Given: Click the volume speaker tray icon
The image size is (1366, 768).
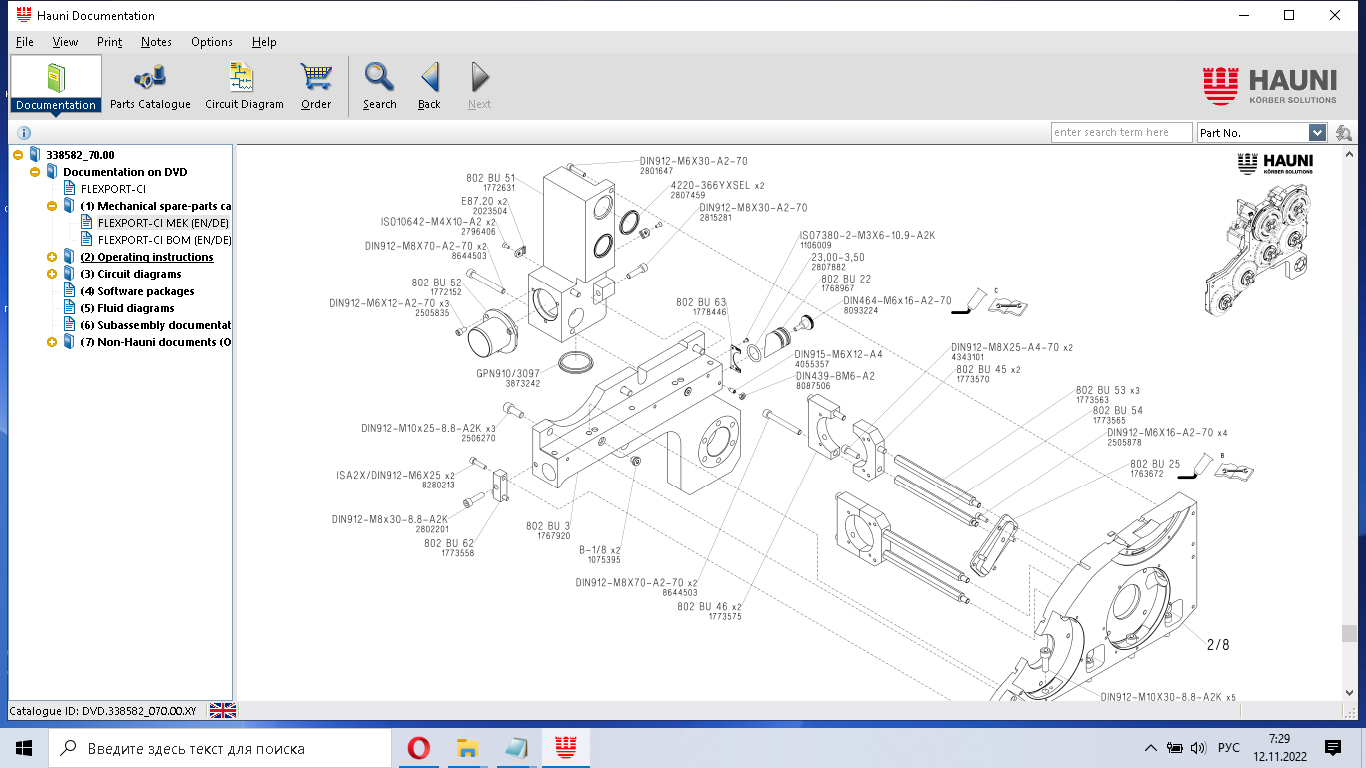Looking at the screenshot, I should 1198,748.
